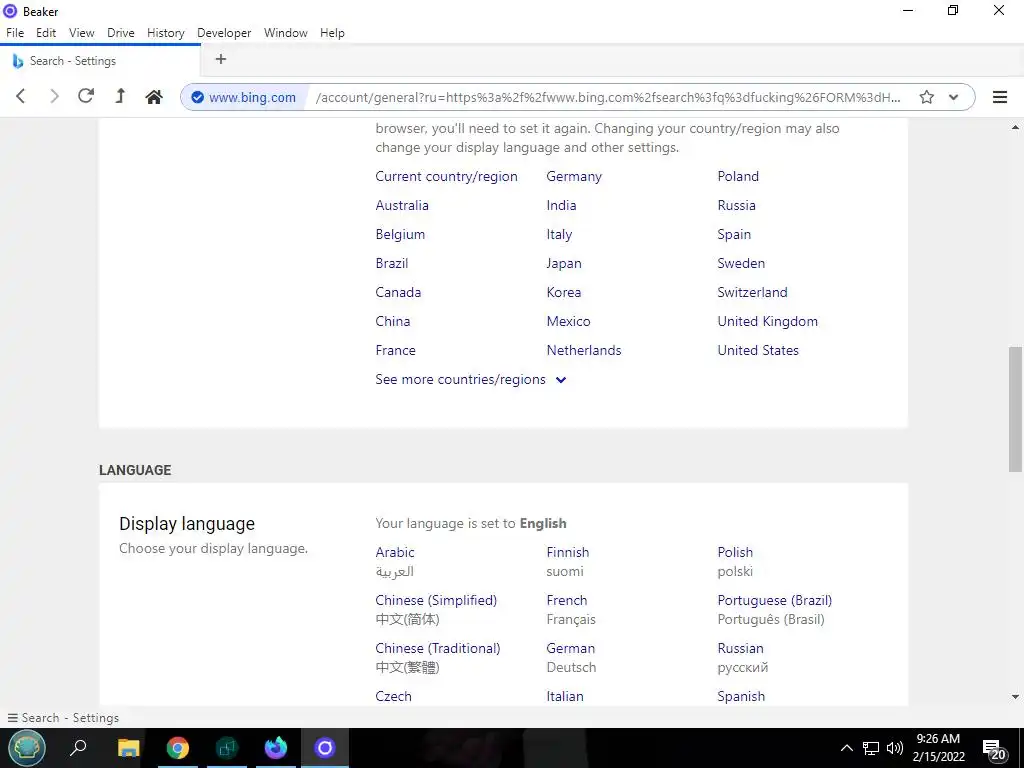
Task: Open the address bar dropdown chevron
Action: [x=953, y=97]
